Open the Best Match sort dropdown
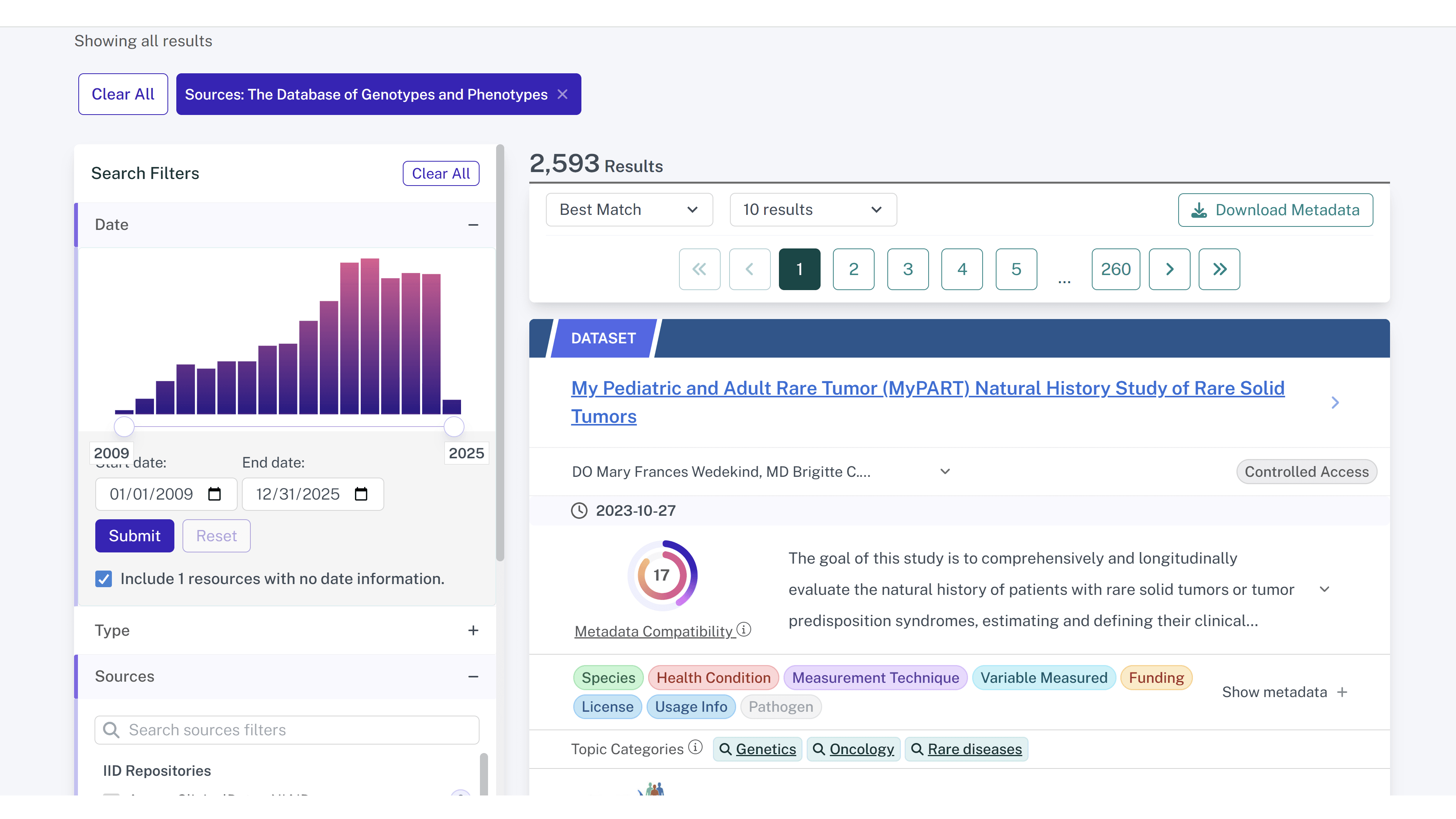The width and height of the screenshot is (1456, 819). 629,210
